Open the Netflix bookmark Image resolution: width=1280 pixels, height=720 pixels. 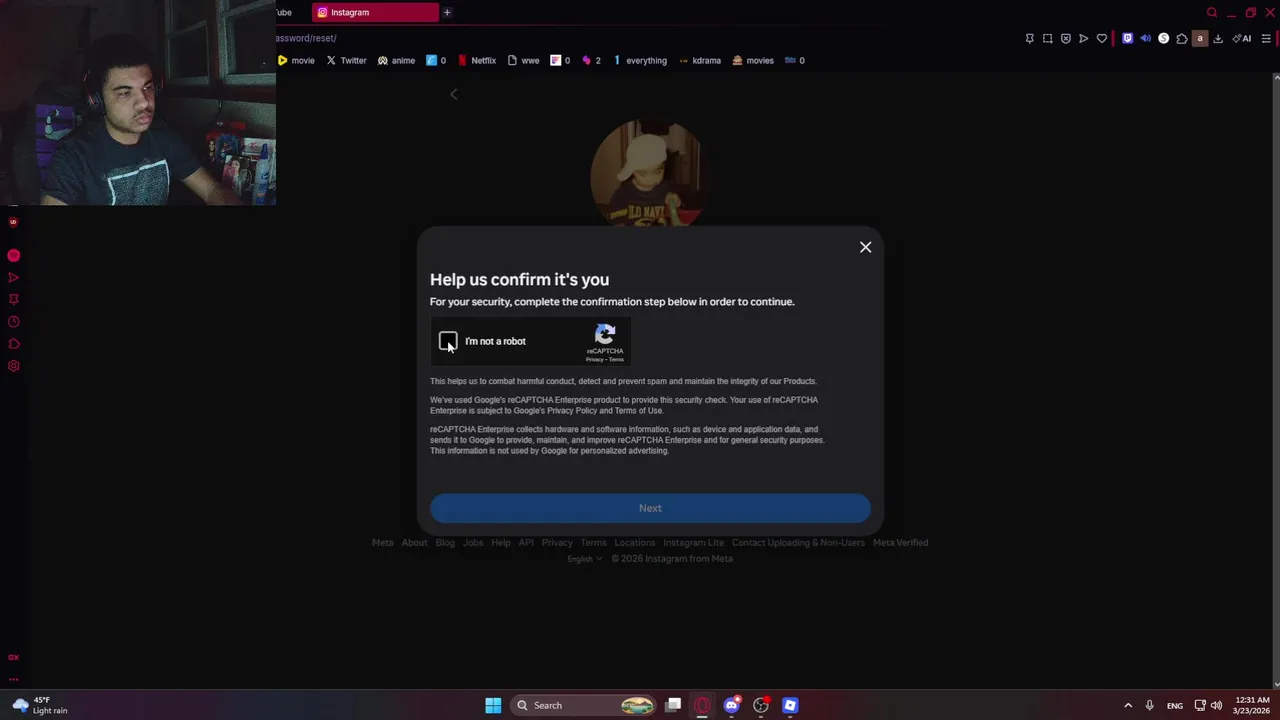(x=476, y=60)
